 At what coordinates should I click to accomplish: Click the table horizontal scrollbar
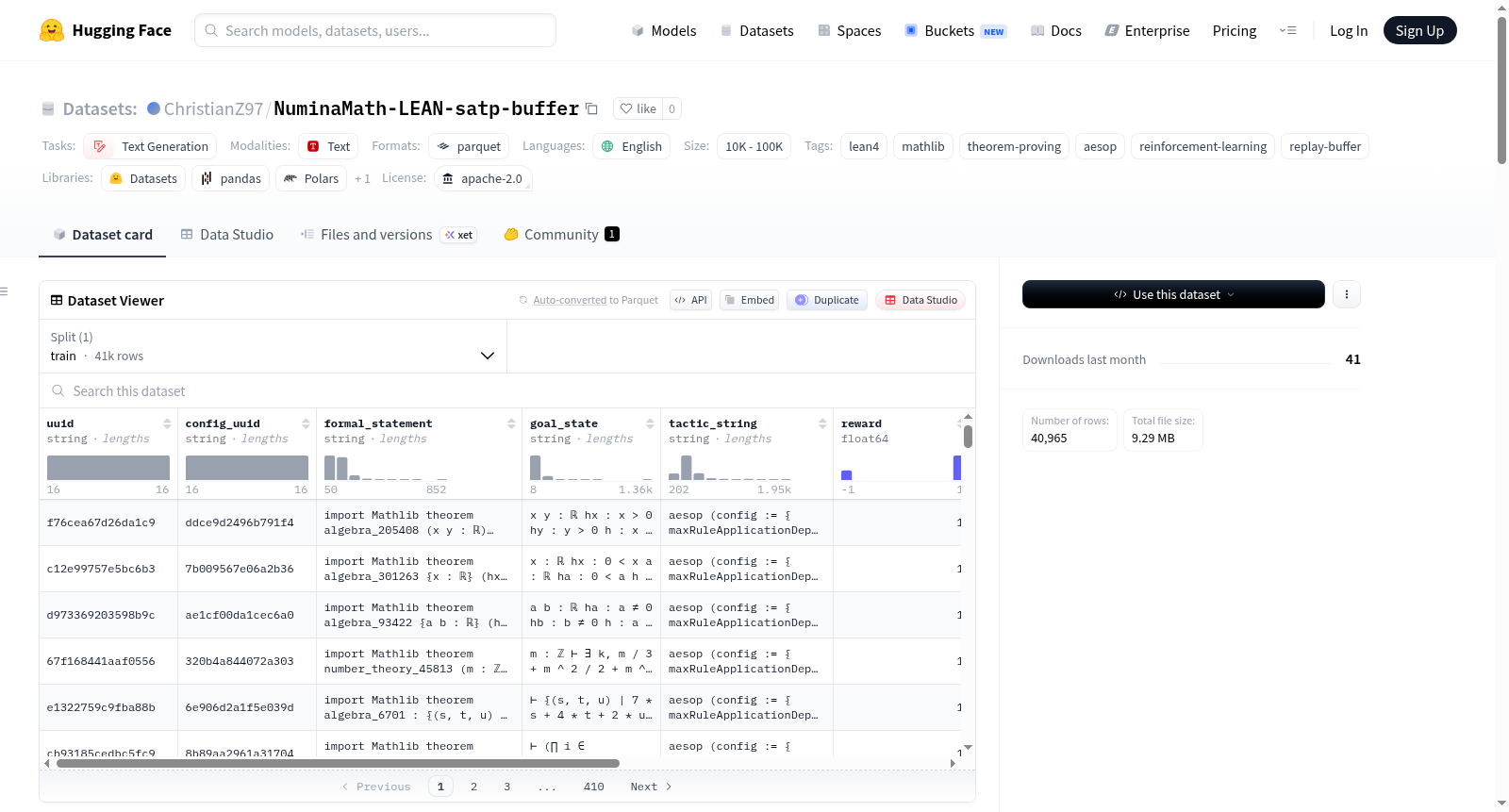(x=338, y=763)
